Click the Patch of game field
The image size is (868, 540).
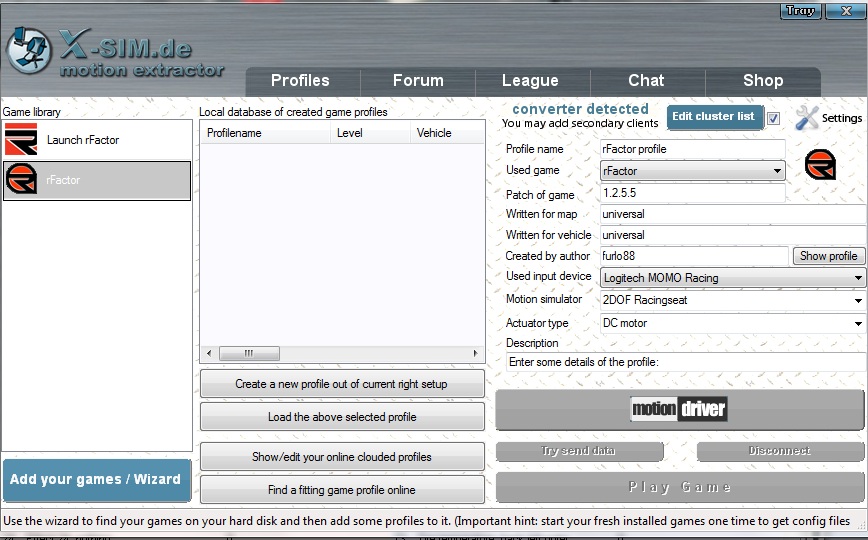(x=693, y=193)
